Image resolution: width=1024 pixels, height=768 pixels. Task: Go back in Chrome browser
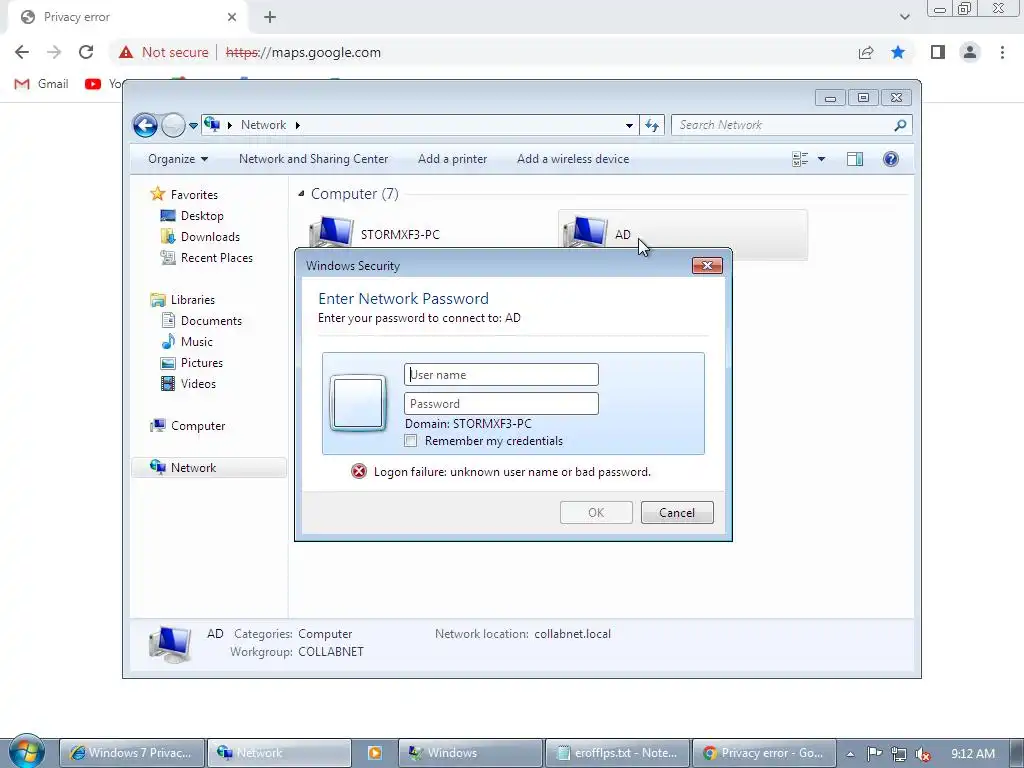point(22,52)
